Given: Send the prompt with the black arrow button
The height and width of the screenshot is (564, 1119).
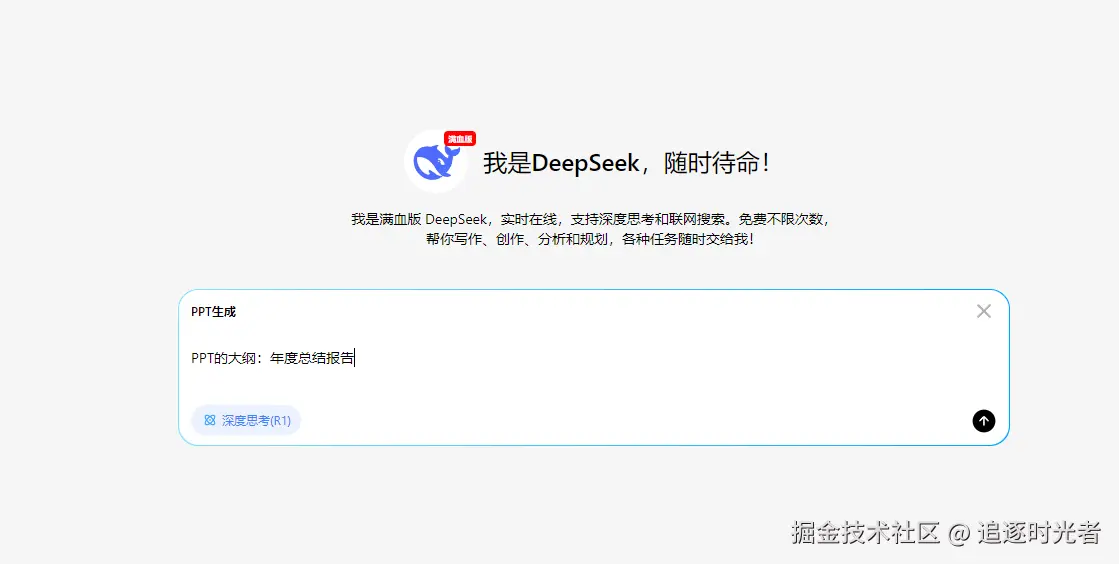Looking at the screenshot, I should [983, 421].
